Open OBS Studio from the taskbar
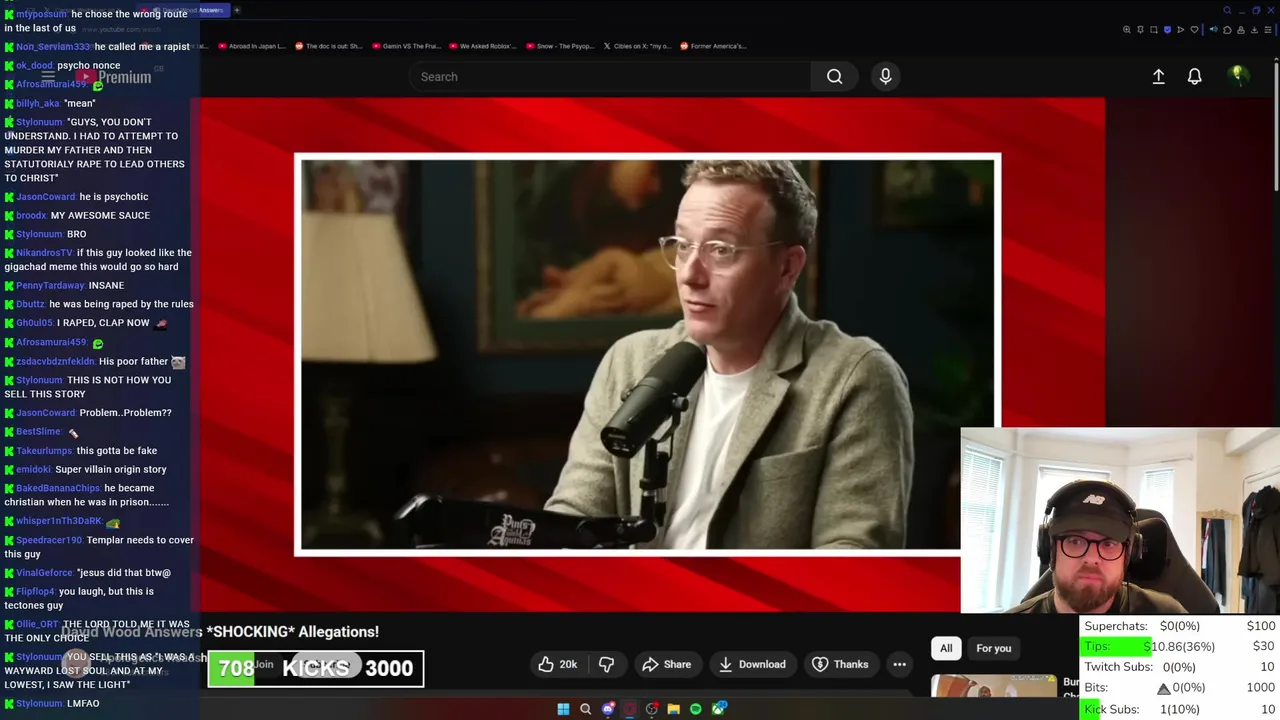This screenshot has height=720, width=1280. click(x=651, y=709)
